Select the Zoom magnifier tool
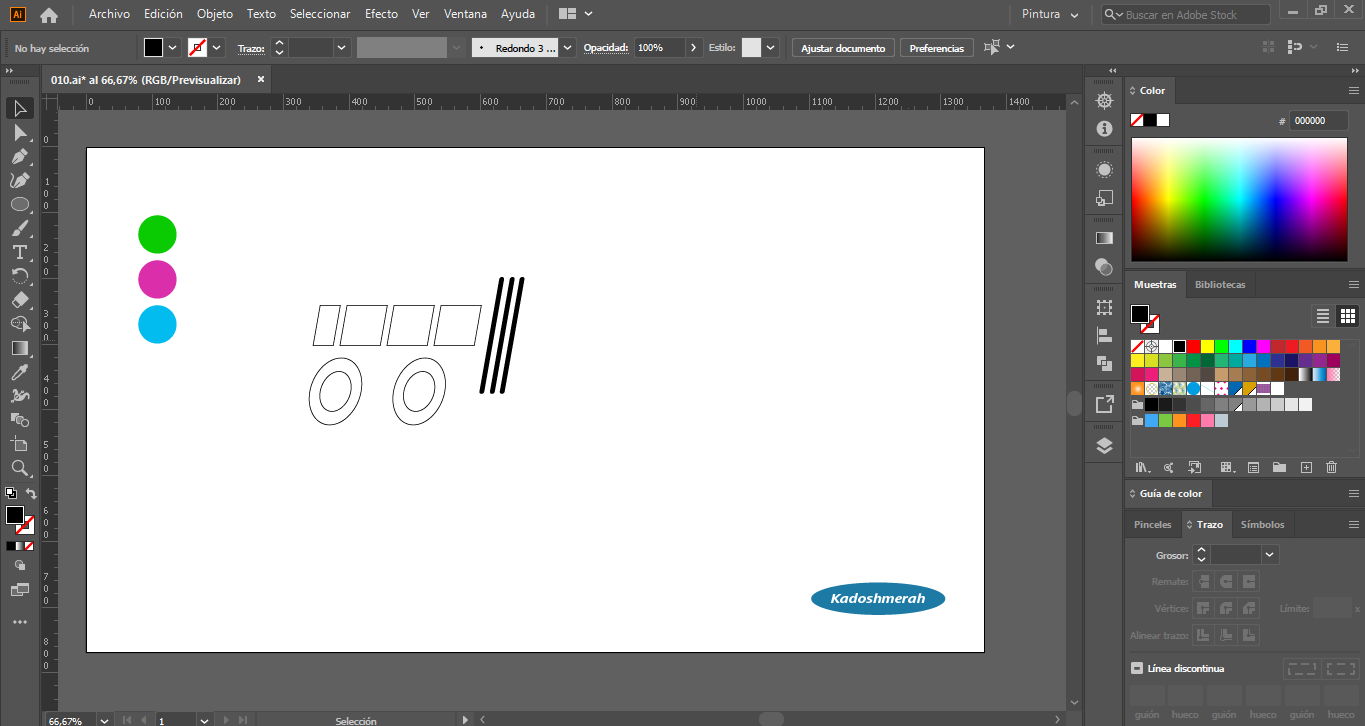 pyautogui.click(x=20, y=468)
